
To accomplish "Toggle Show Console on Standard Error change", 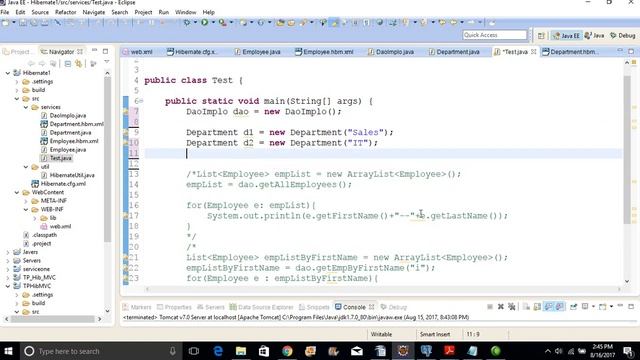I will click(560, 307).
